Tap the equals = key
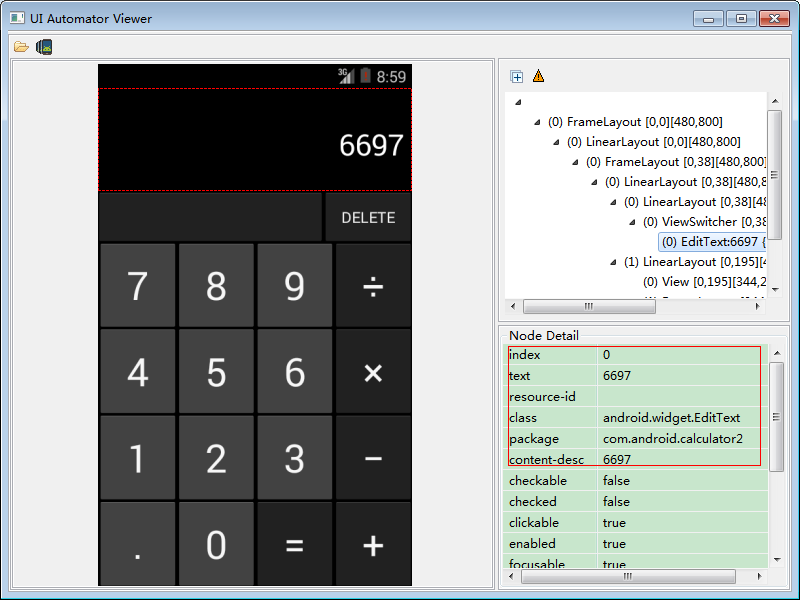 (x=295, y=543)
